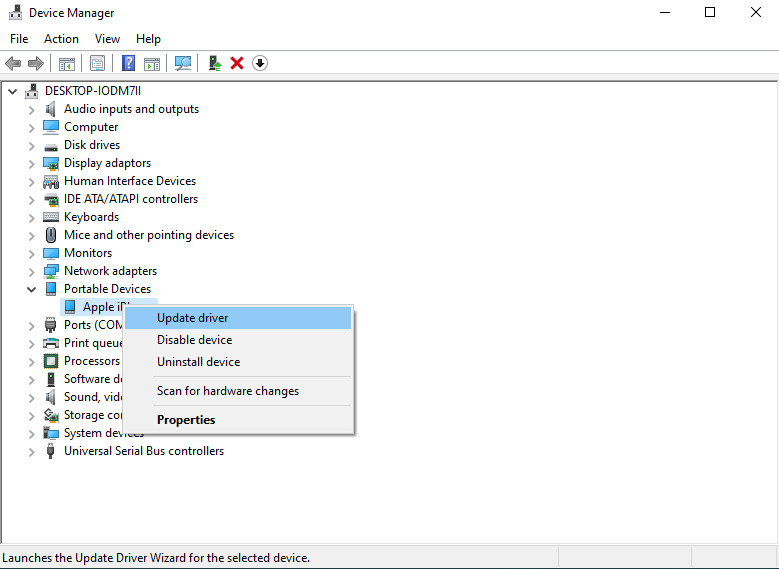Expand the Monitors arrow
Image resolution: width=779 pixels, height=569 pixels.
(x=32, y=254)
